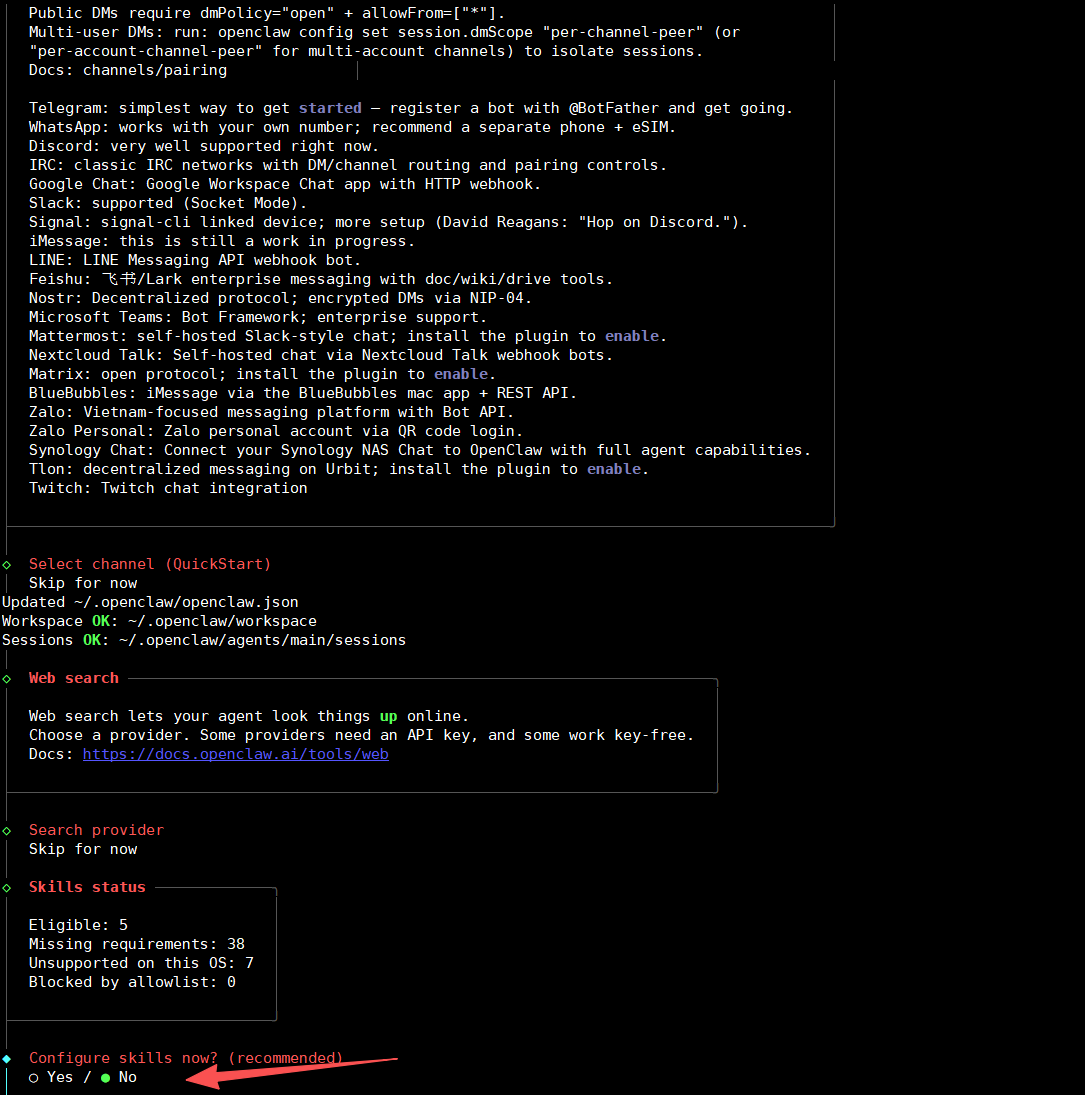Click the 'Configure skills now? (recommended)' prompt
The width and height of the screenshot is (1085, 1095).
186,1058
